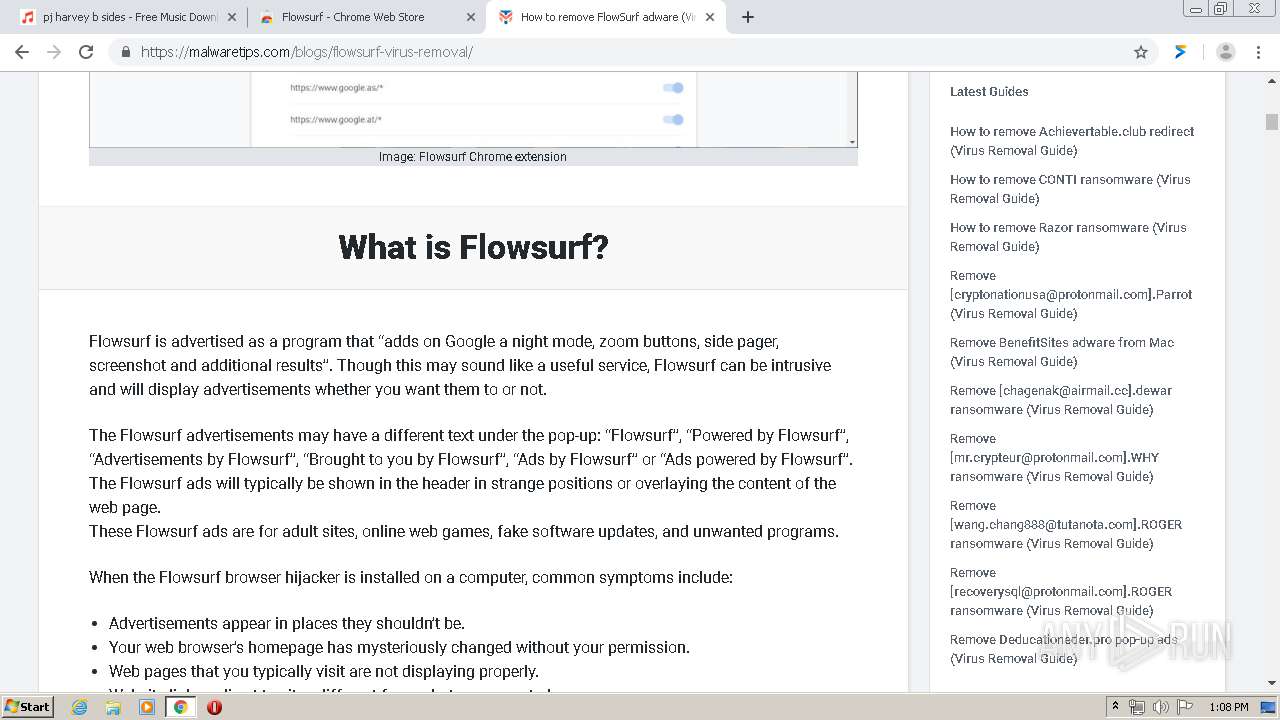
Task: Click the 1:08 PM system clock
Action: 1229,707
